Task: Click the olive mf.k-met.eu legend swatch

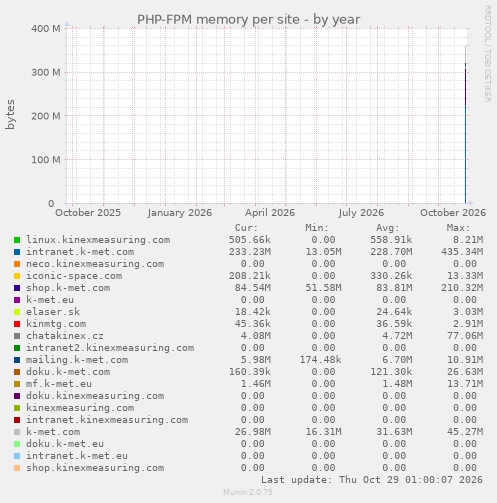Action: pyautogui.click(x=17, y=384)
